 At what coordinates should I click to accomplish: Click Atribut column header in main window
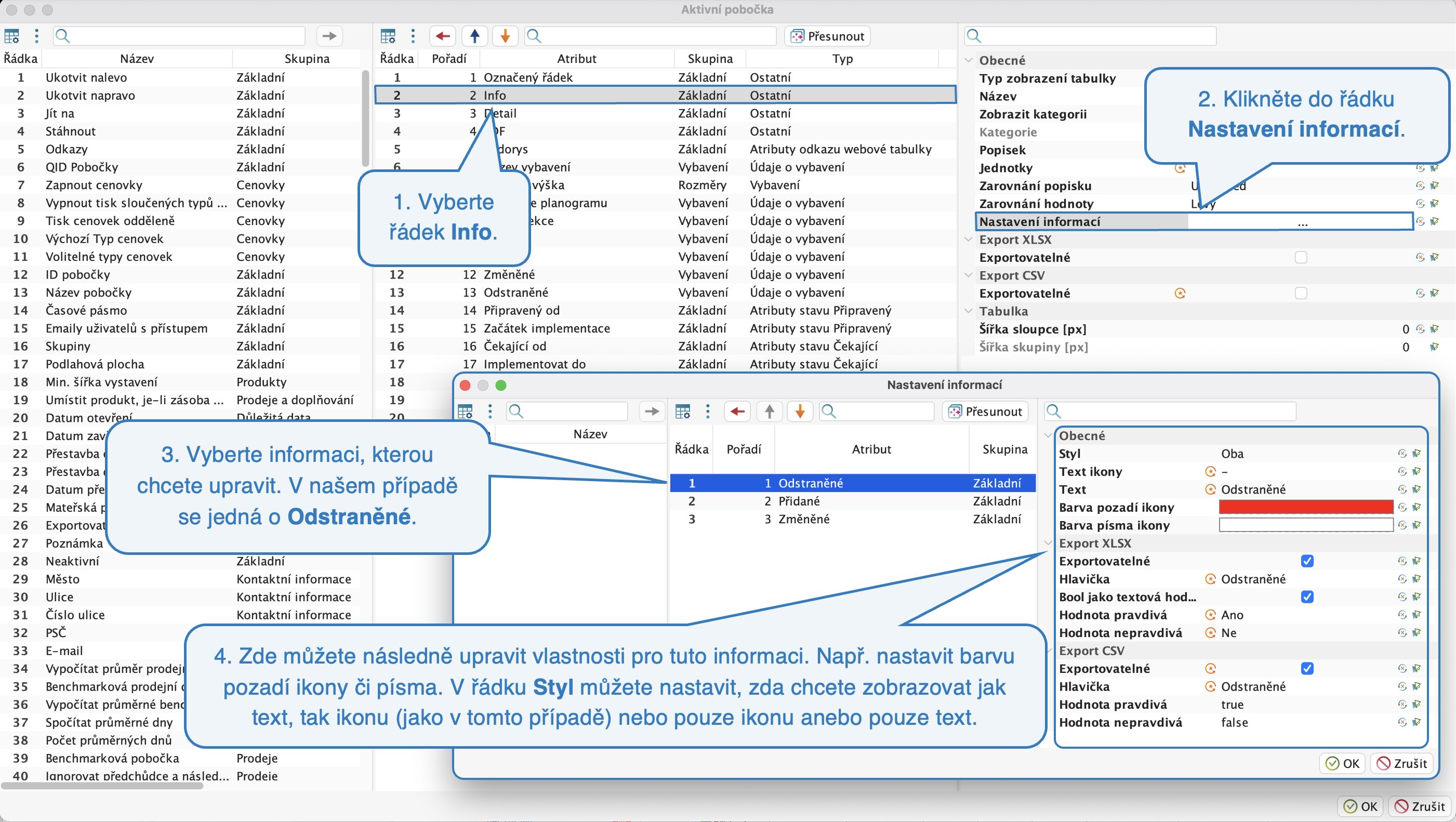click(576, 59)
